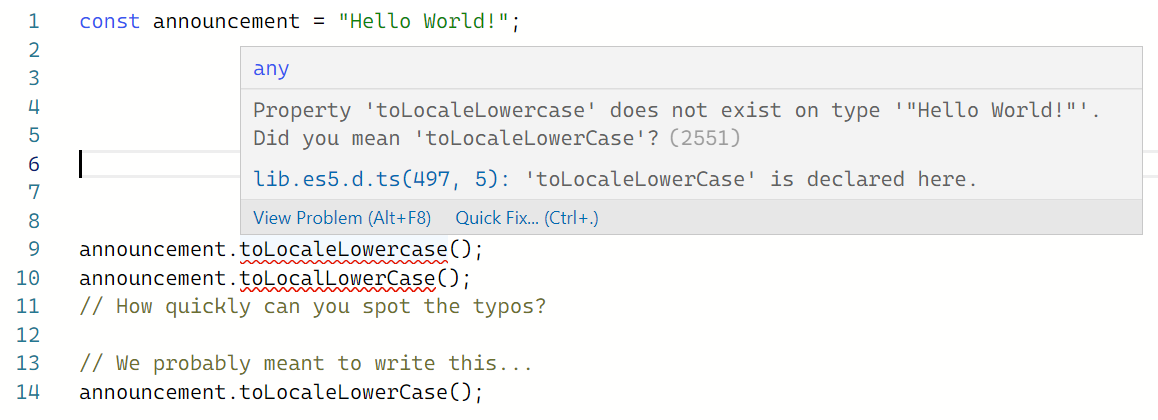Click line number 12 in the gutter
1158x420 pixels.
[x=28, y=334]
